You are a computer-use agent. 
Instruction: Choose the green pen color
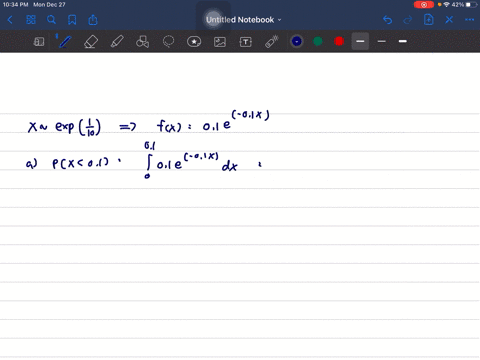click(x=318, y=41)
